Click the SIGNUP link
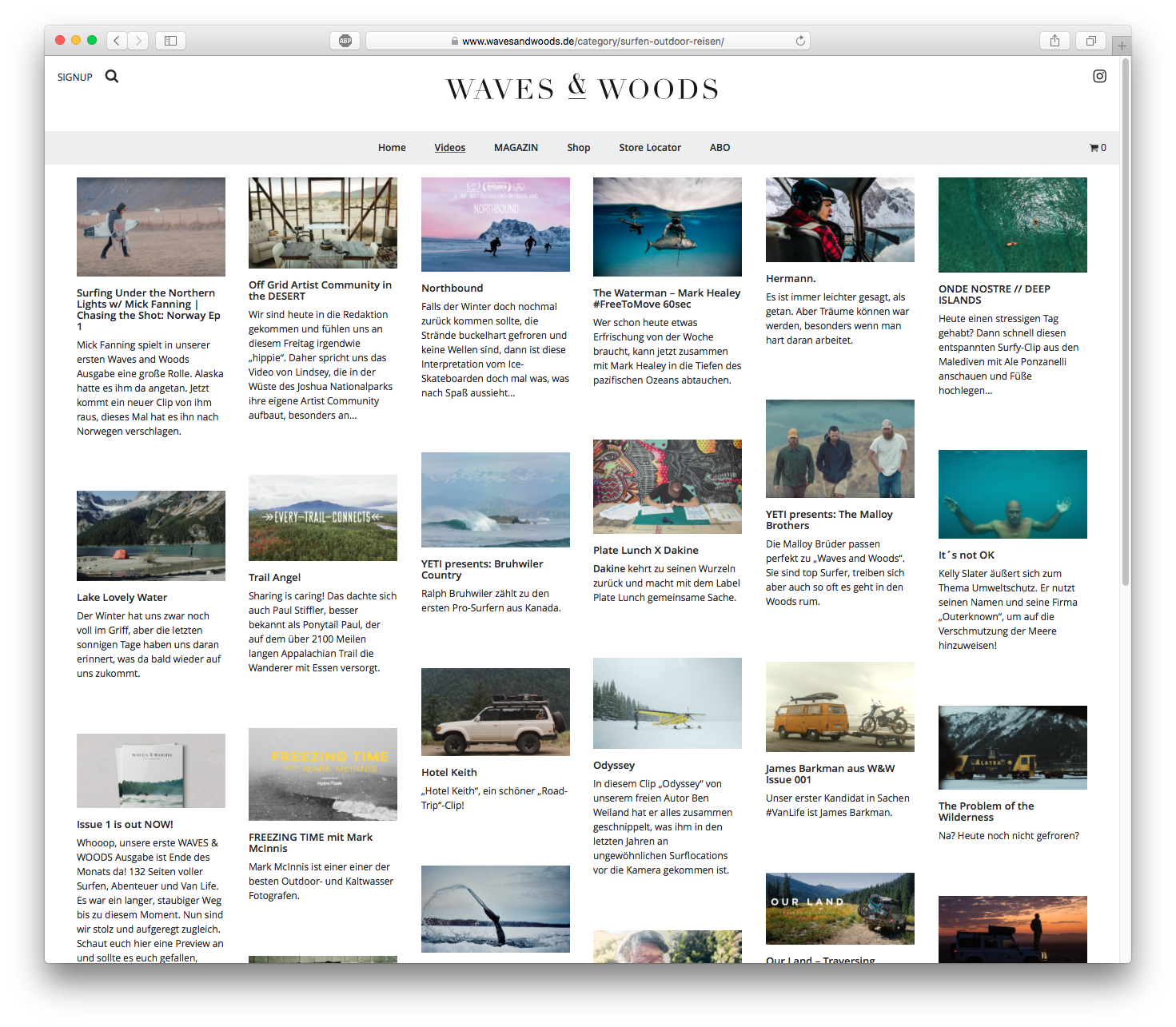The width and height of the screenshot is (1176, 1027). pos(75,78)
